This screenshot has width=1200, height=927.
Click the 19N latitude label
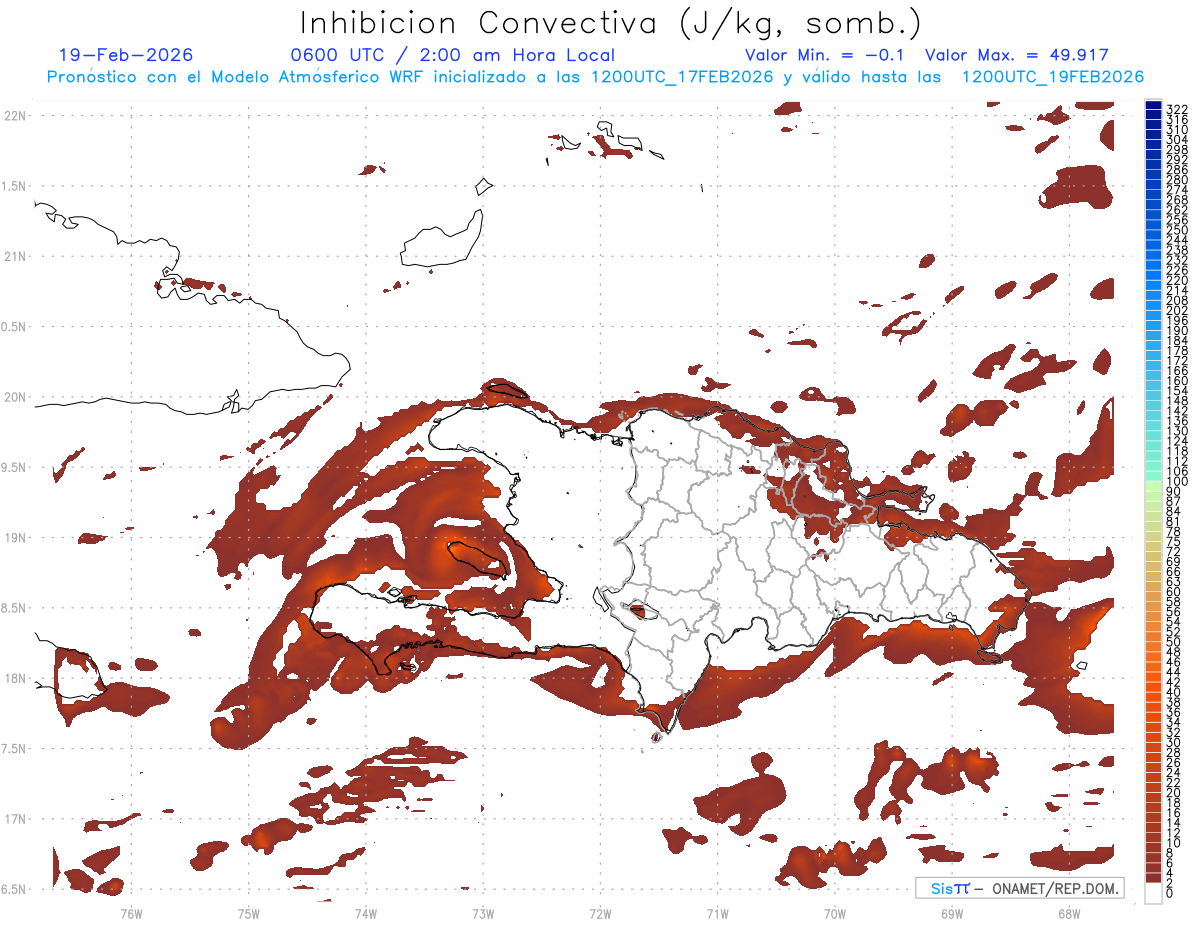coord(14,538)
